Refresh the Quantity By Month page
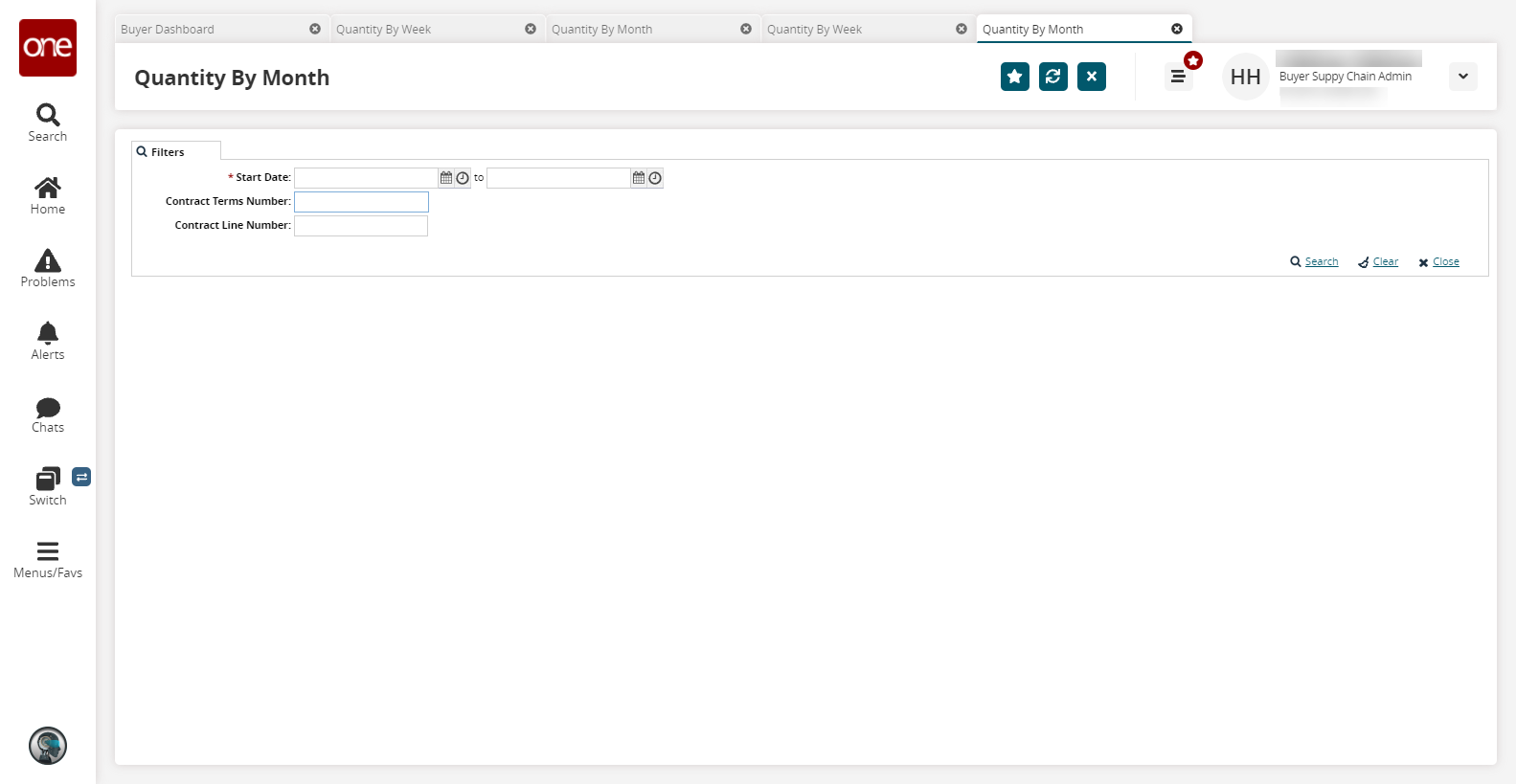This screenshot has width=1516, height=784. point(1053,77)
